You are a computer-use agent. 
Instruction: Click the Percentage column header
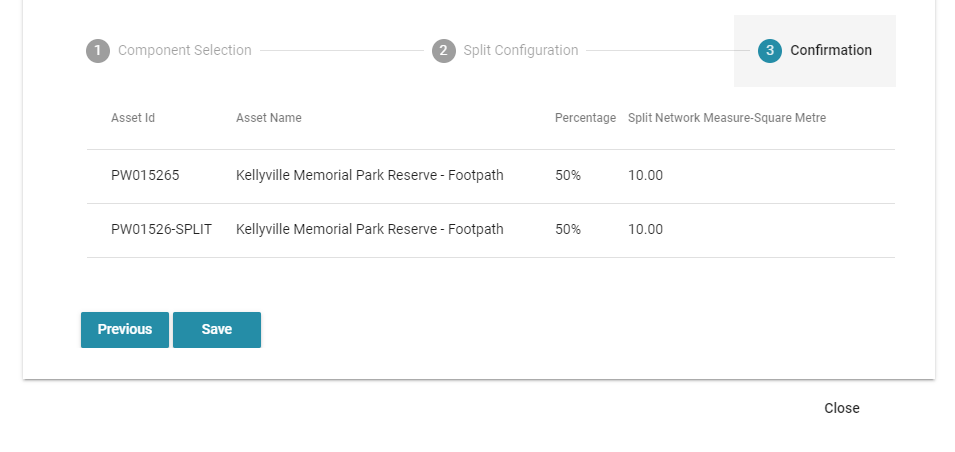(x=585, y=118)
